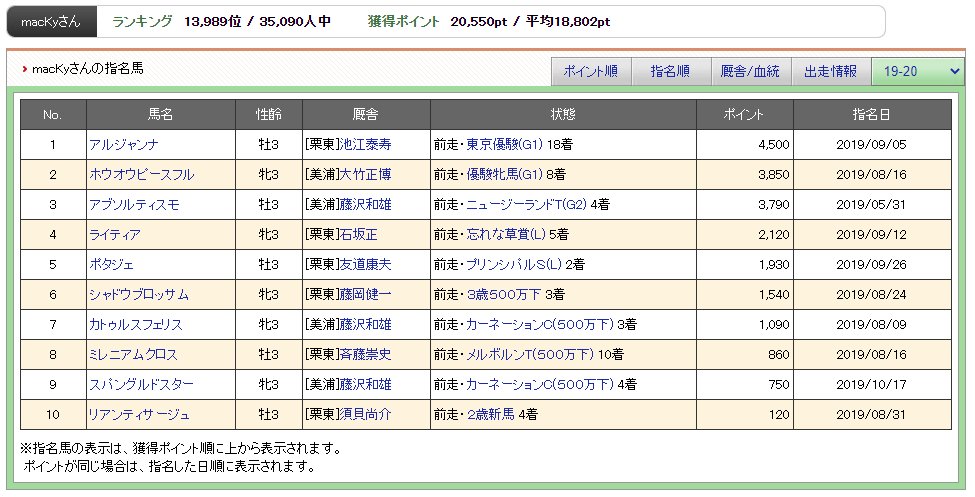Click the 状態 column header
Screen dimensions: 975x497
pos(563,114)
